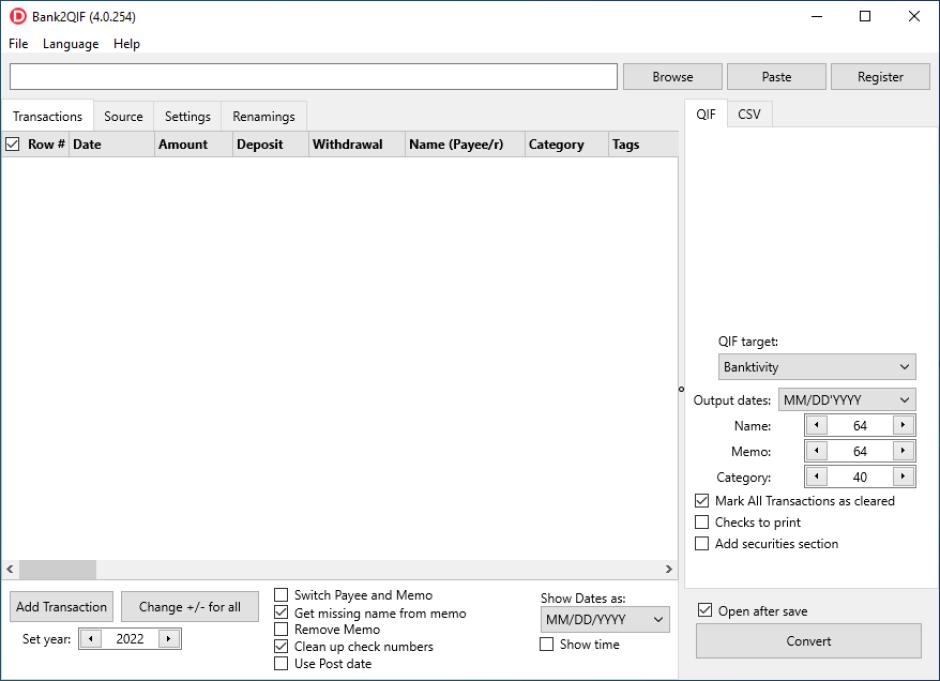Image resolution: width=940 pixels, height=681 pixels.
Task: Tick the Show time checkbox
Action: click(x=546, y=644)
